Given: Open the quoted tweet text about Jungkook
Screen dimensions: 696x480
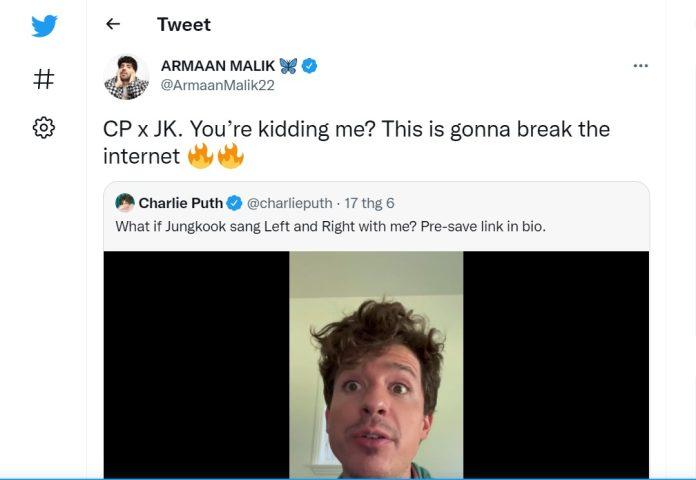Looking at the screenshot, I should [x=330, y=226].
